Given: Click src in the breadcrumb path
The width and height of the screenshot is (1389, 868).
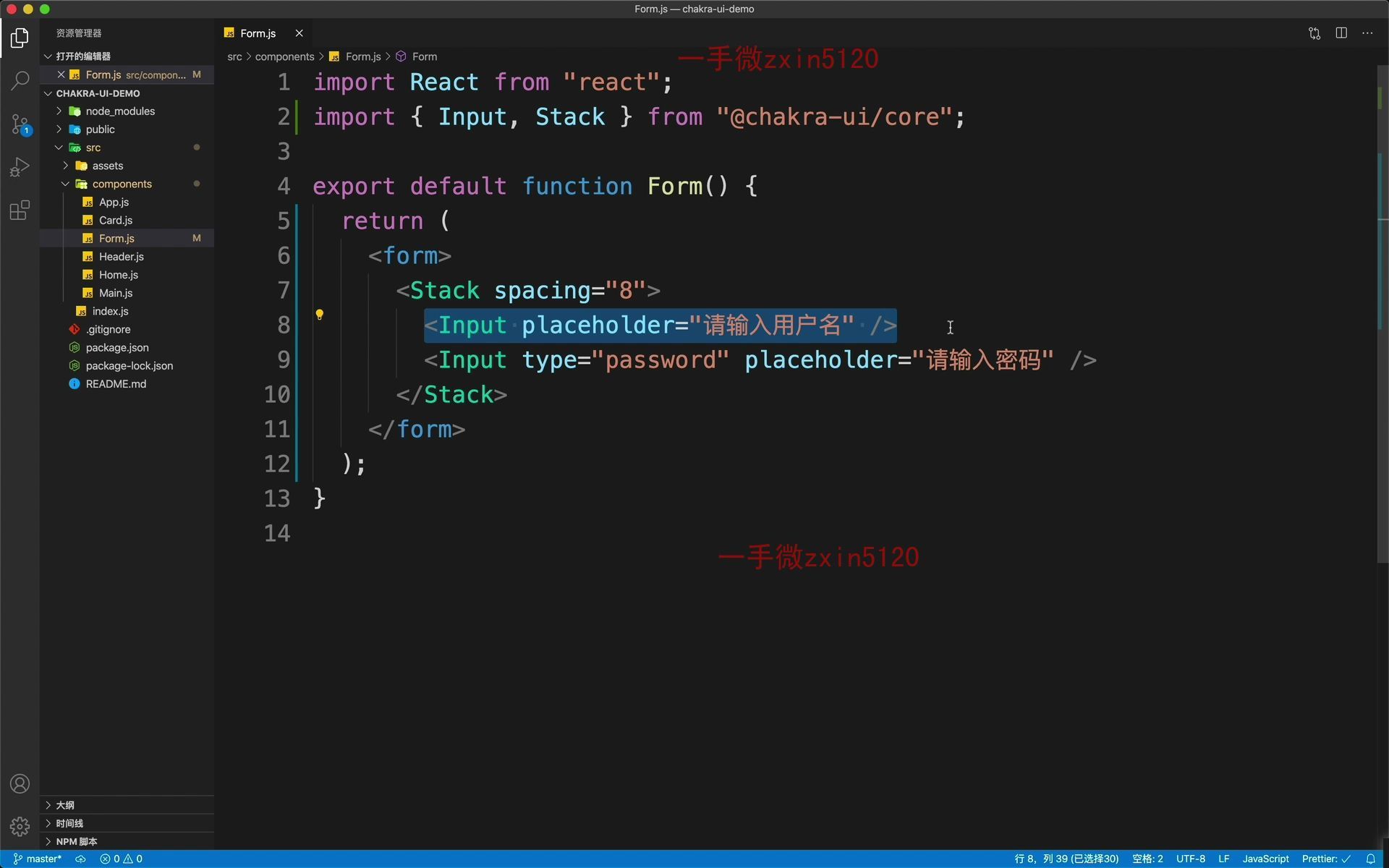Looking at the screenshot, I should tap(234, 56).
